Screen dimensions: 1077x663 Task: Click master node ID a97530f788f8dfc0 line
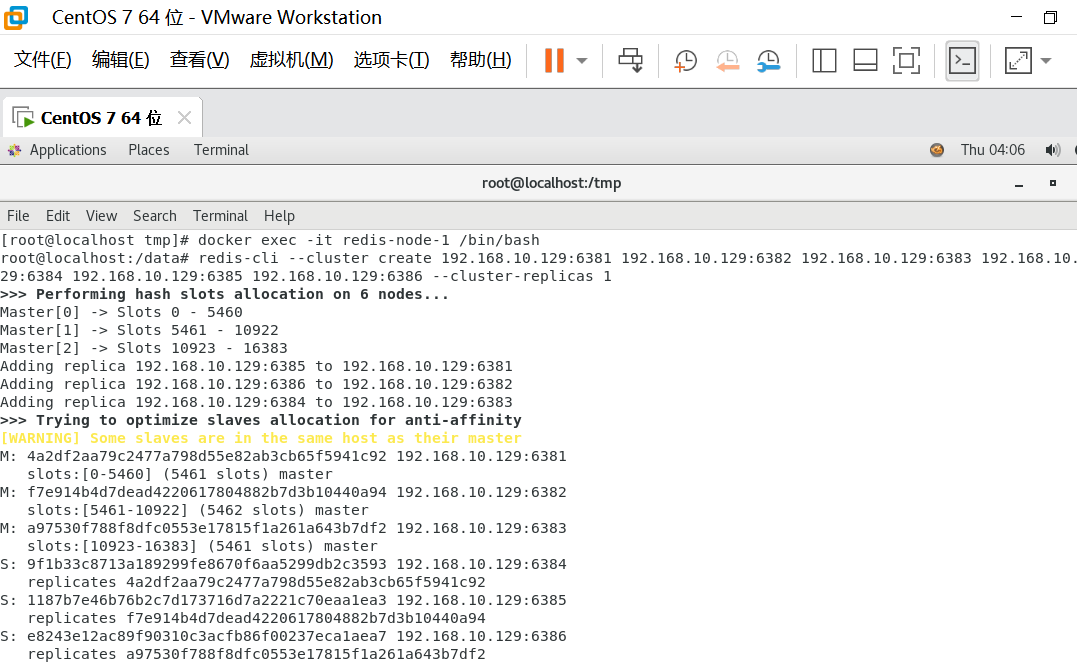click(284, 528)
